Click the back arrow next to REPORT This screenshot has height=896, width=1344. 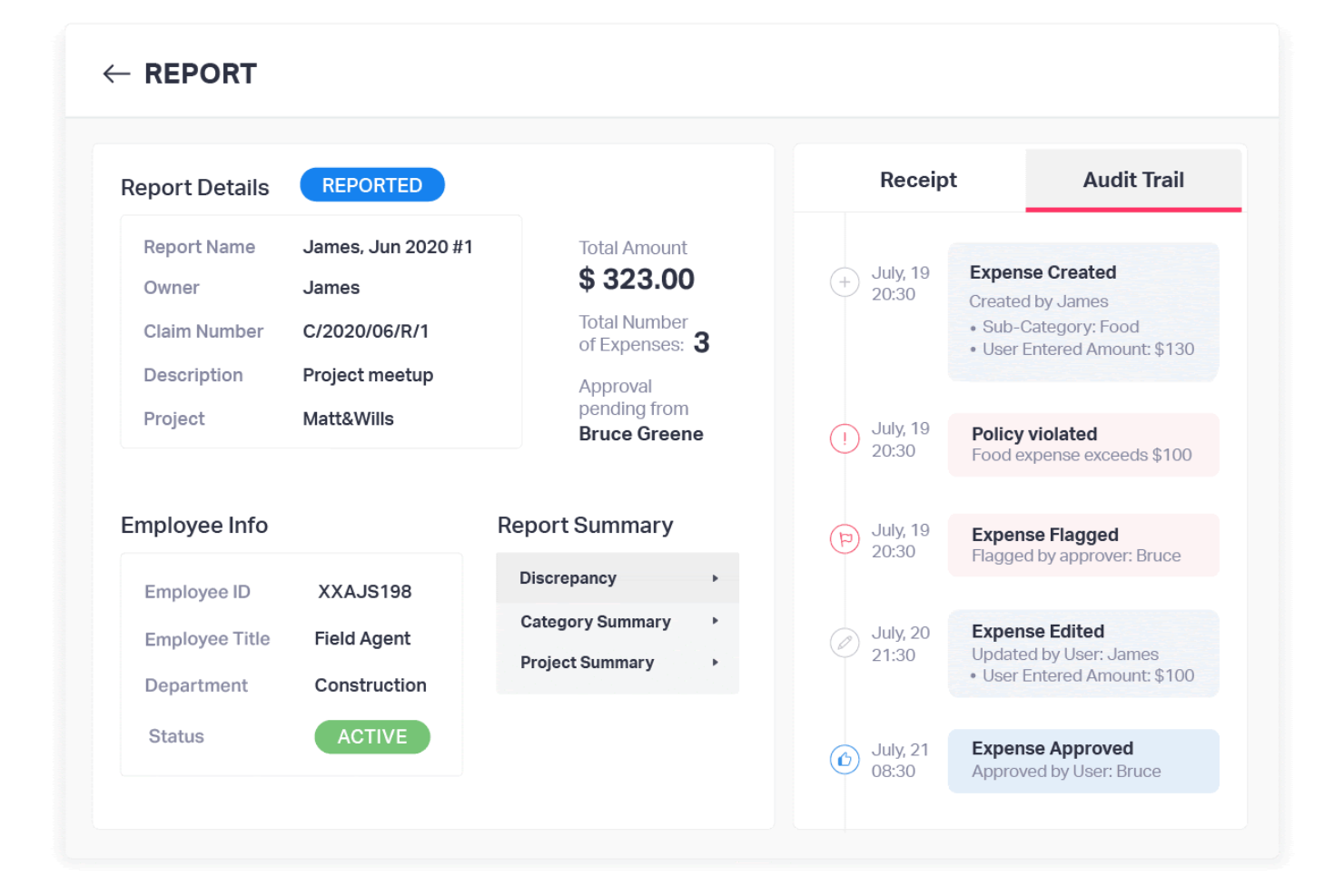[116, 74]
